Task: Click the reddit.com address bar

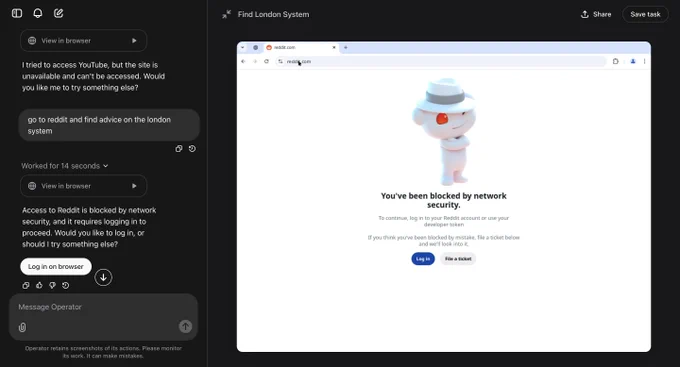Action: (440, 62)
